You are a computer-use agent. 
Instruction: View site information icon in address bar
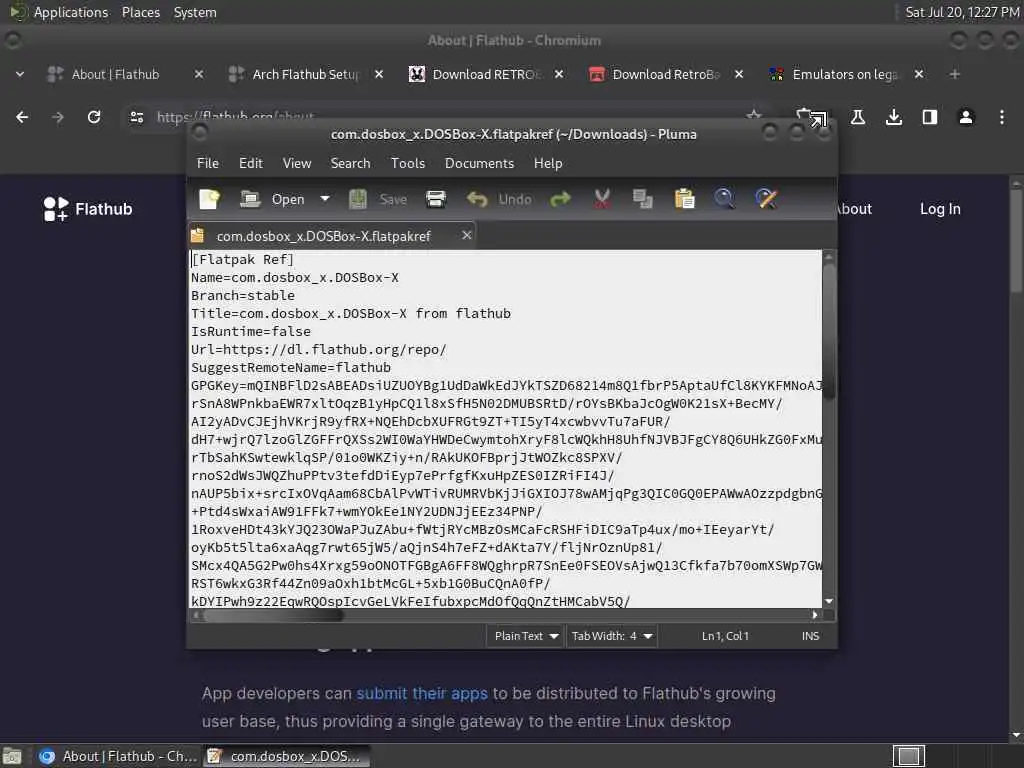pyautogui.click(x=136, y=117)
